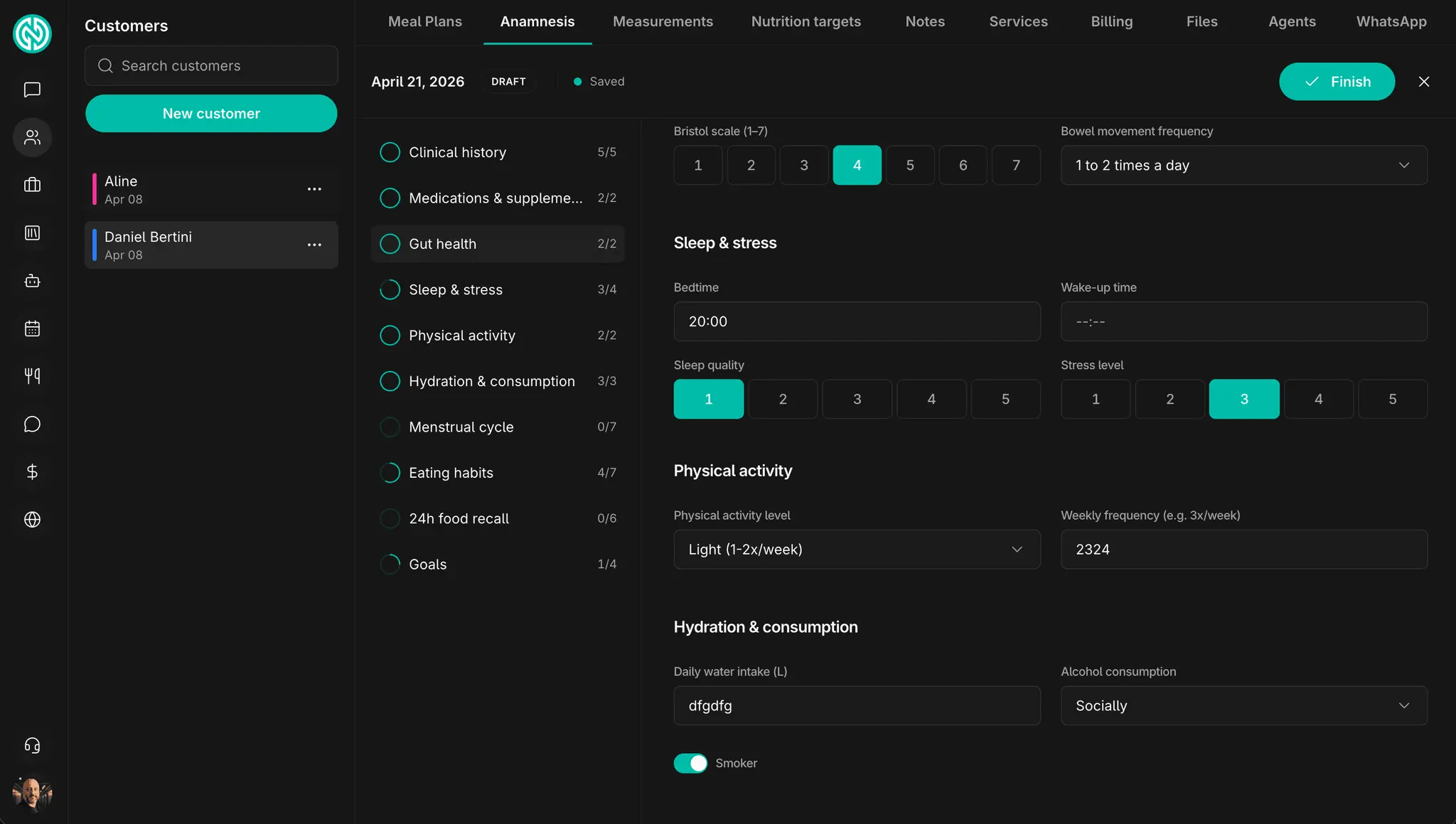Set Sleep quality to 1
The image size is (1456, 824).
[x=709, y=399]
